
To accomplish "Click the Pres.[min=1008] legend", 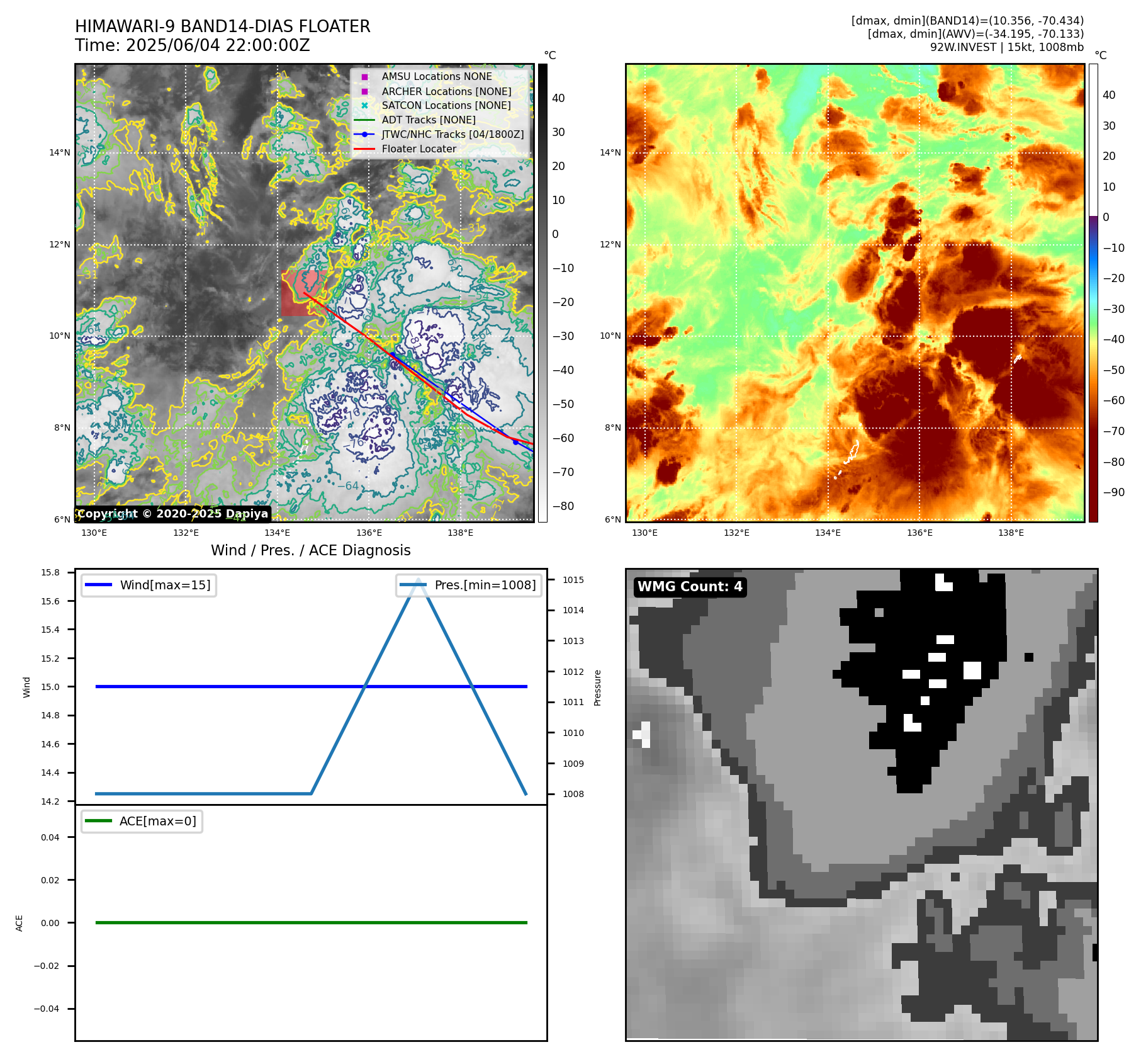I will 469,585.
